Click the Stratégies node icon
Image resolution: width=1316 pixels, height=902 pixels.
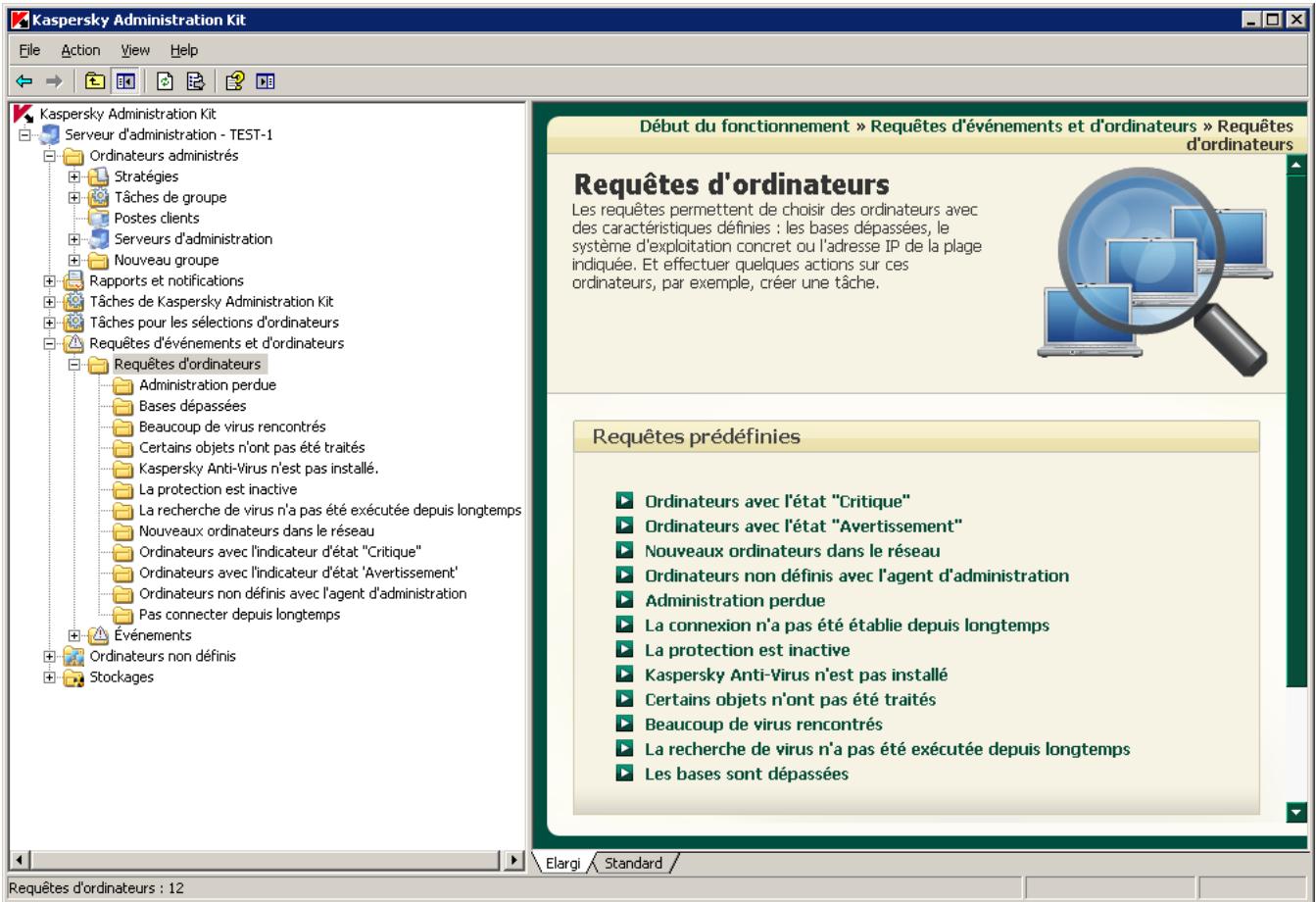tap(99, 176)
